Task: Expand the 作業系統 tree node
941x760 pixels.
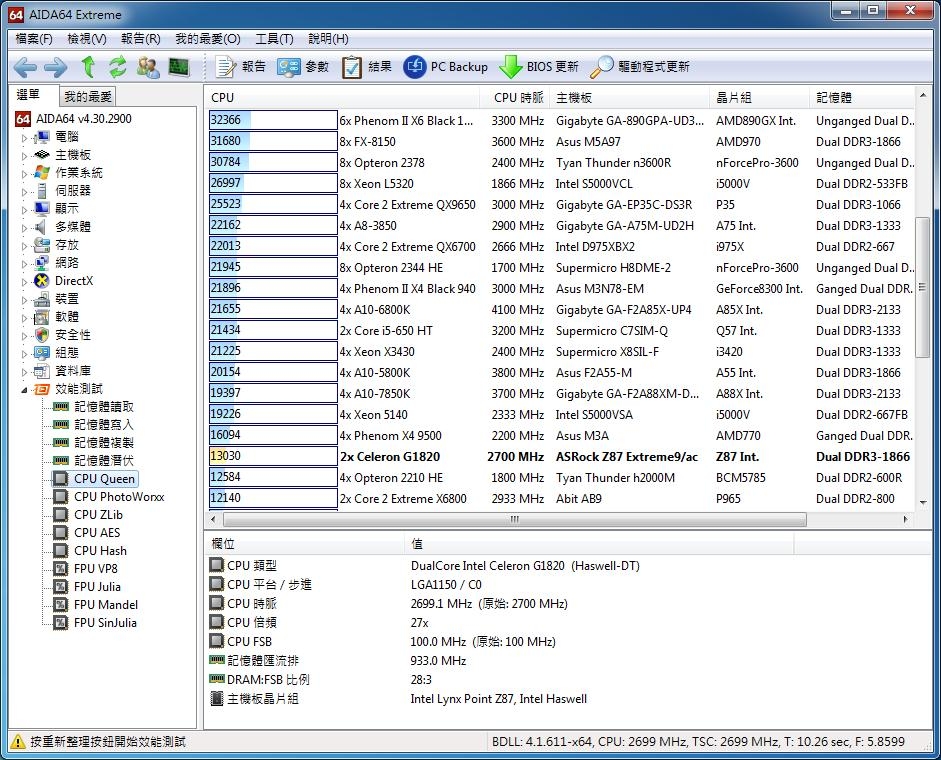Action: tap(25, 173)
